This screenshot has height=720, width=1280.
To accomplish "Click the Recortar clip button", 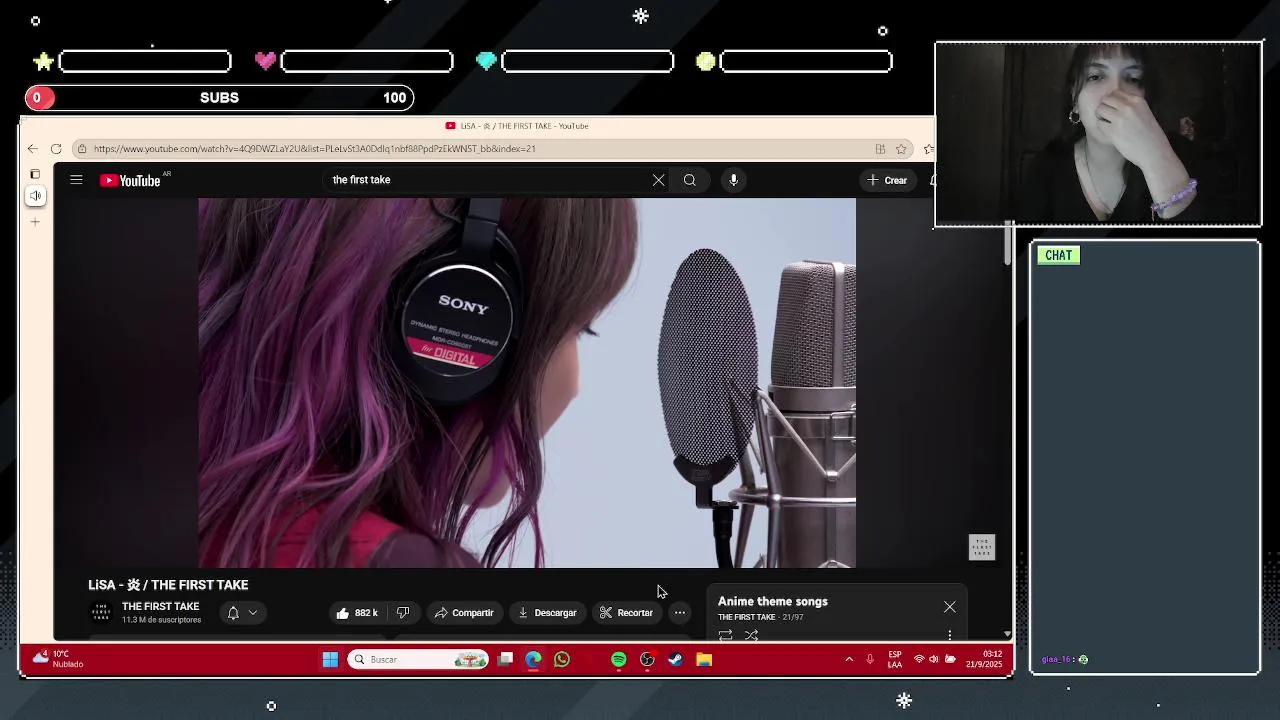I will coord(626,613).
